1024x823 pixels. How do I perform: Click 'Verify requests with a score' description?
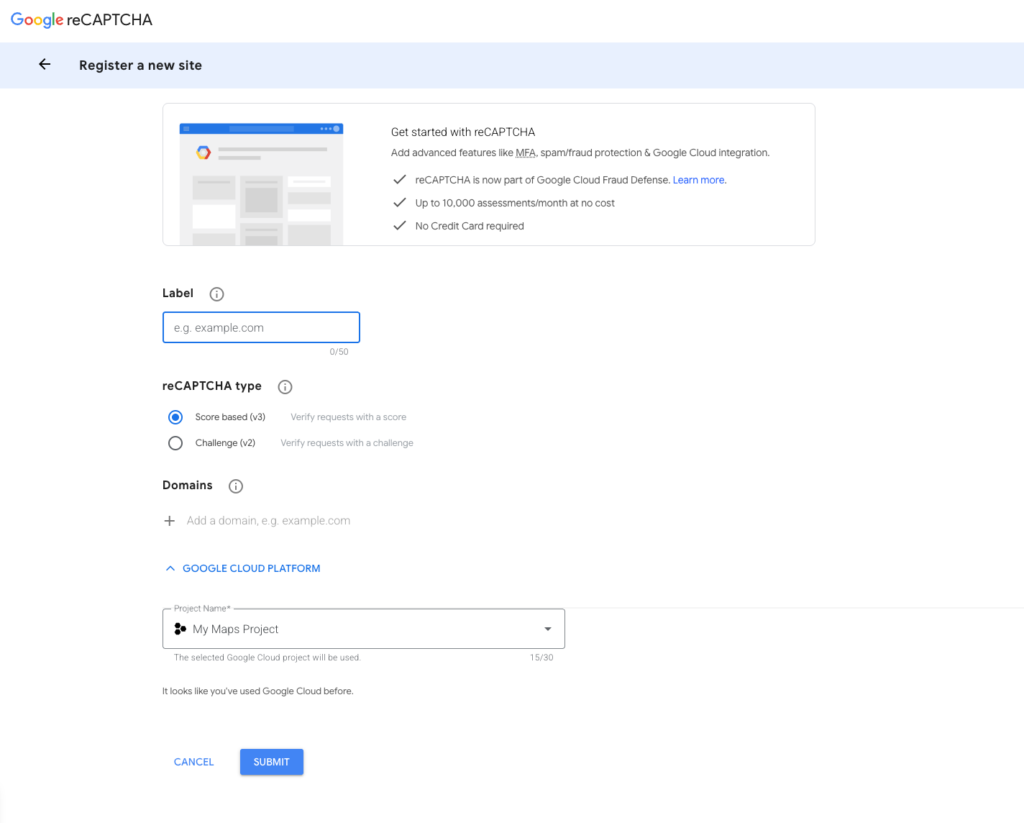348,417
